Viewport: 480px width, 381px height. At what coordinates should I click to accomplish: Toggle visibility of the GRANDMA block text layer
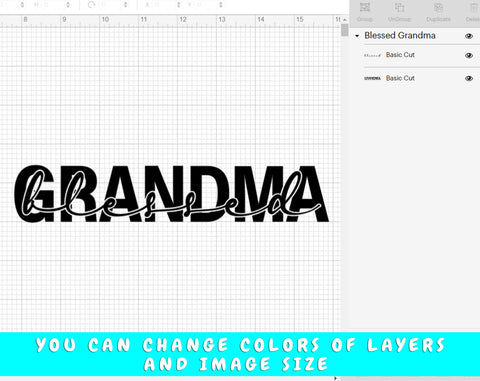[x=469, y=78]
